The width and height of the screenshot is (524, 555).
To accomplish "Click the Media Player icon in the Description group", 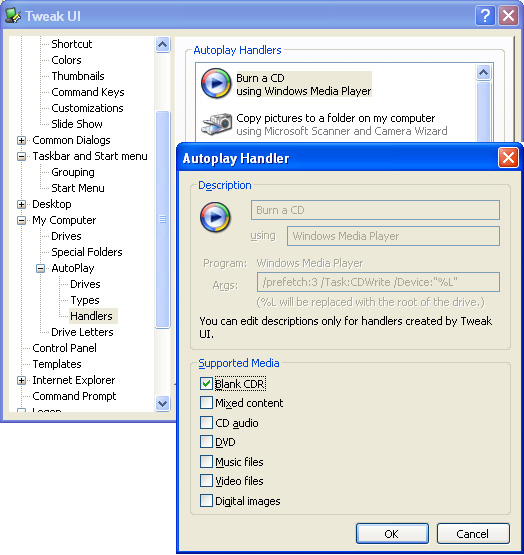I will [x=215, y=217].
